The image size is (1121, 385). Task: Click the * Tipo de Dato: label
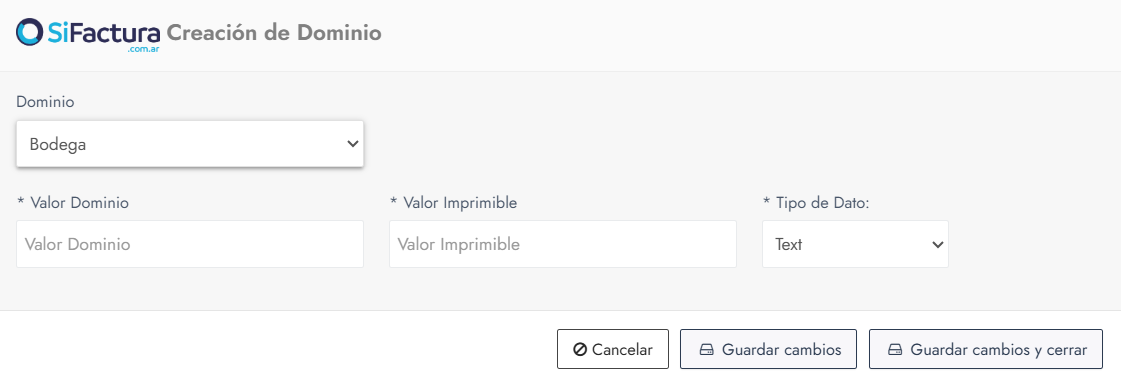click(816, 203)
